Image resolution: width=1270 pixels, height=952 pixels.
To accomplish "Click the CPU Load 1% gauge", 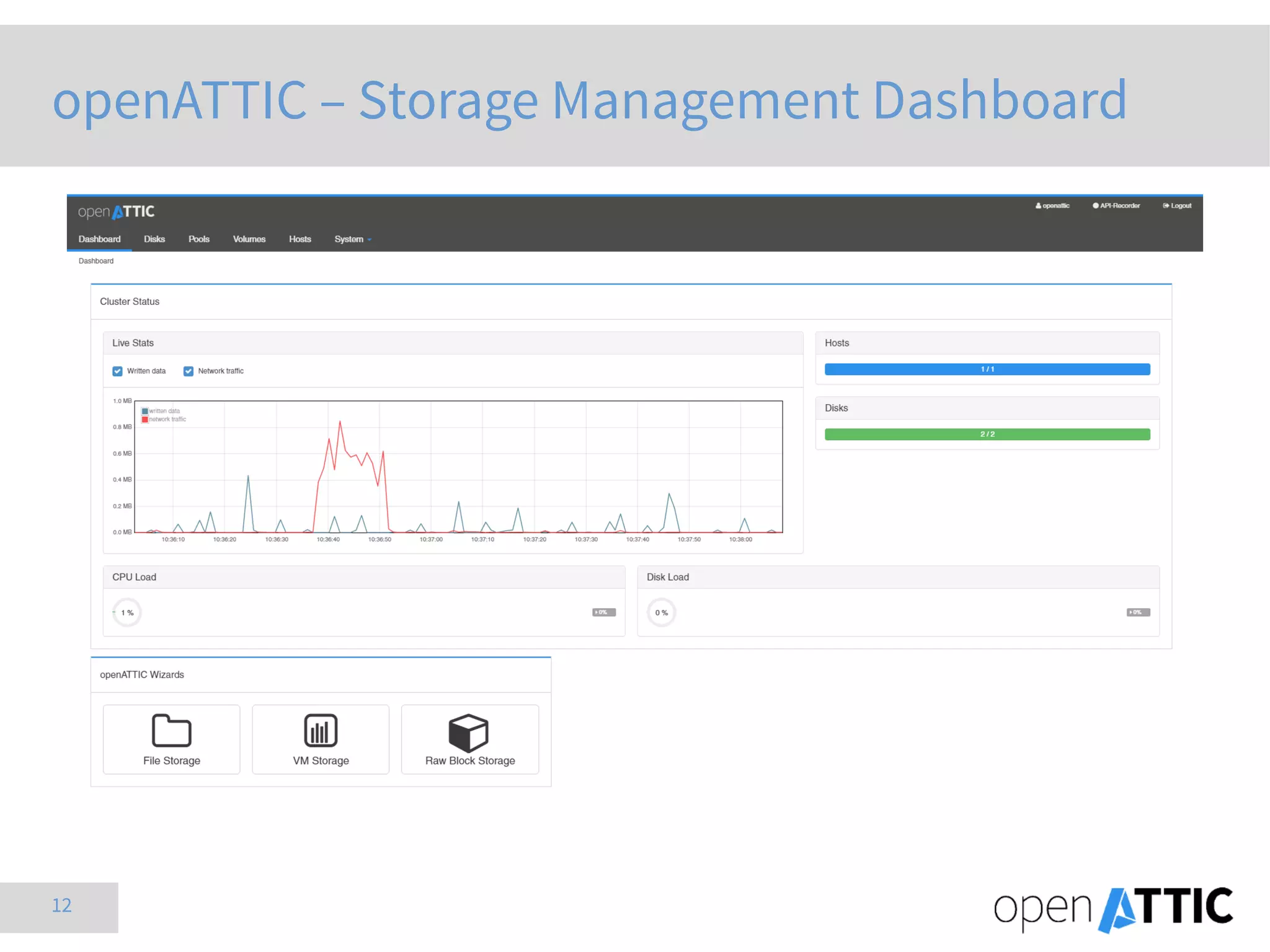I will tap(127, 613).
